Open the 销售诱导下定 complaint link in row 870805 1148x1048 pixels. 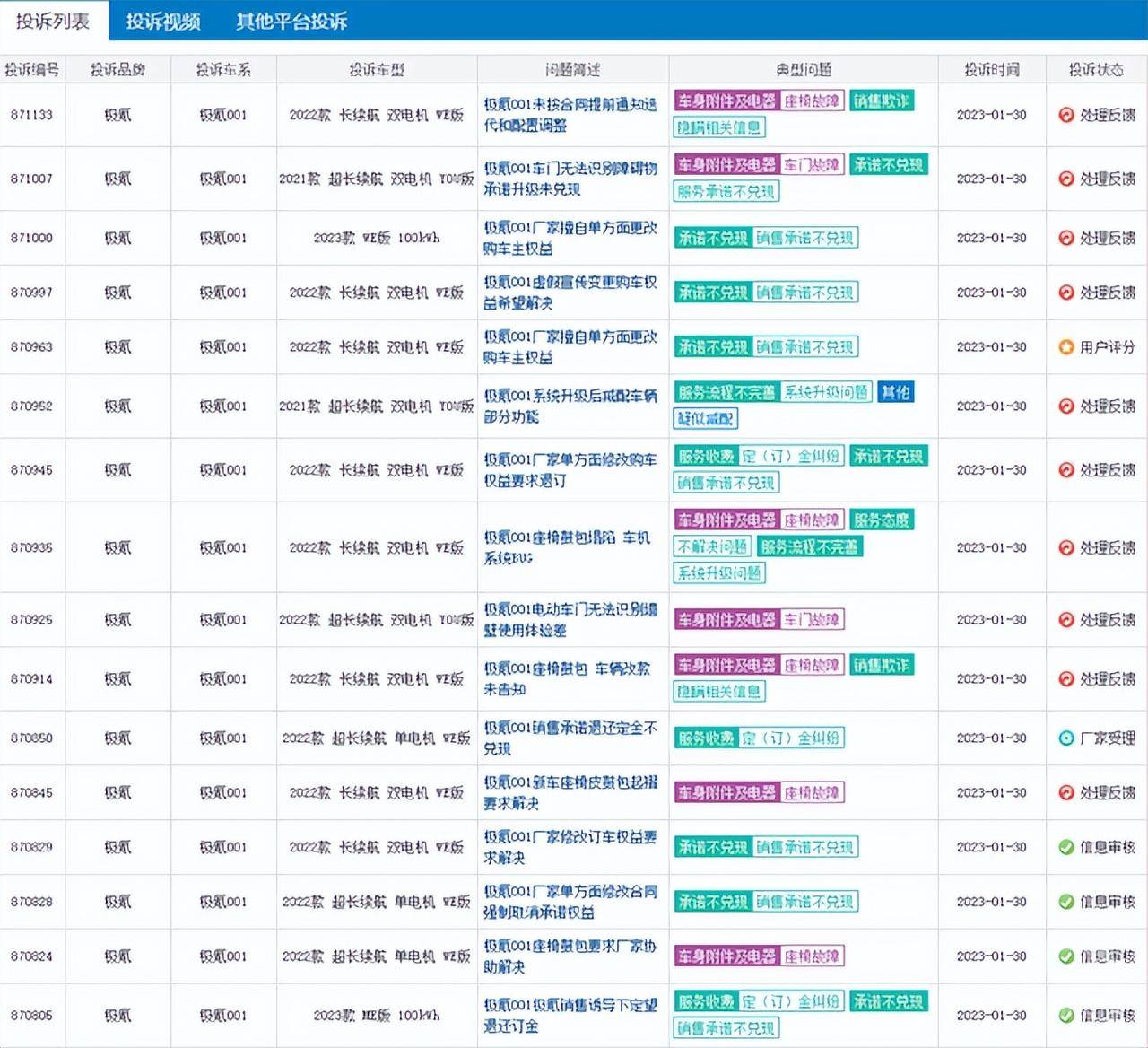[570, 1016]
